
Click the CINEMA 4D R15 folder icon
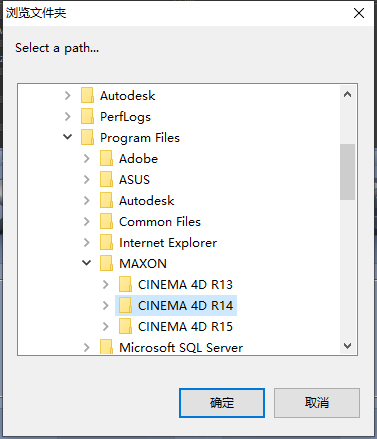(x=125, y=326)
